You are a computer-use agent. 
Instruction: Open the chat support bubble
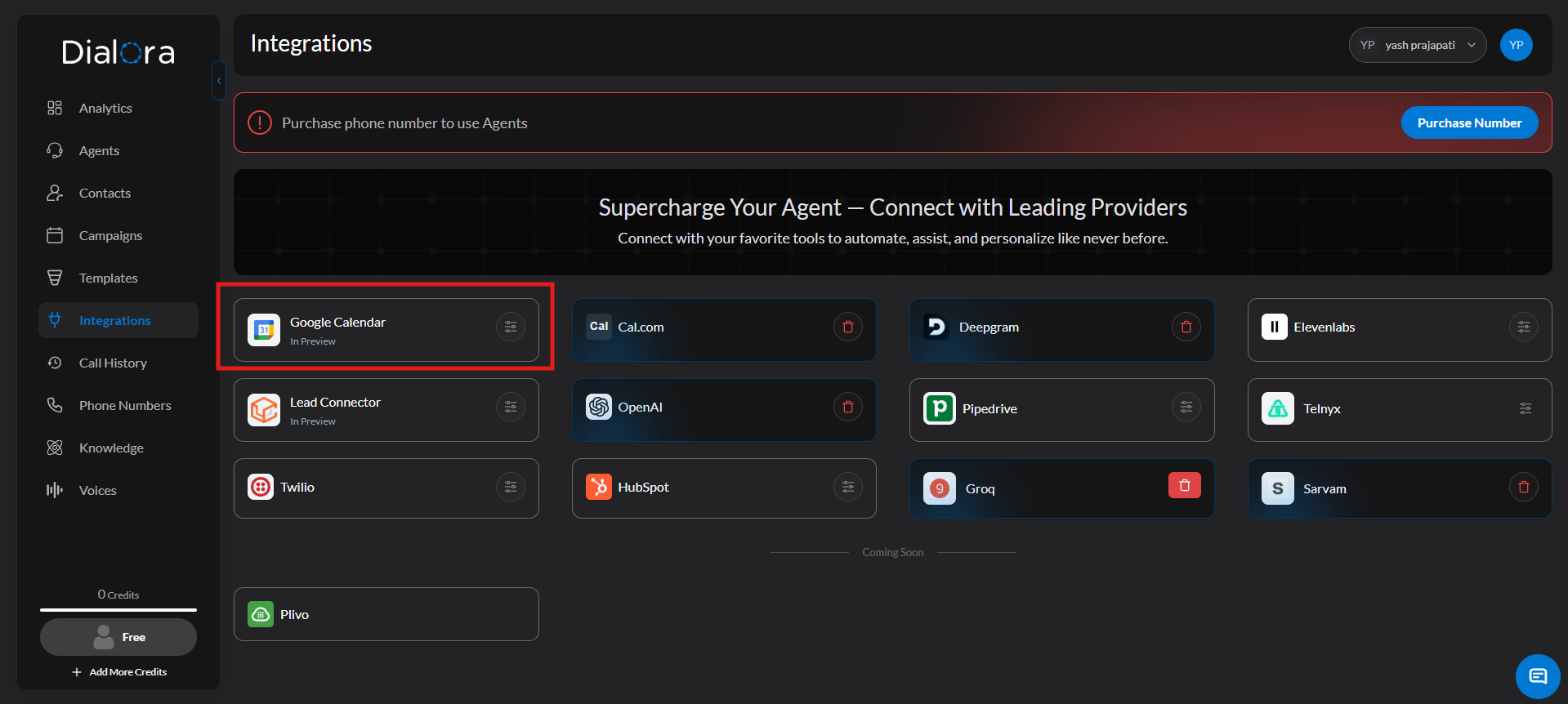click(1537, 676)
